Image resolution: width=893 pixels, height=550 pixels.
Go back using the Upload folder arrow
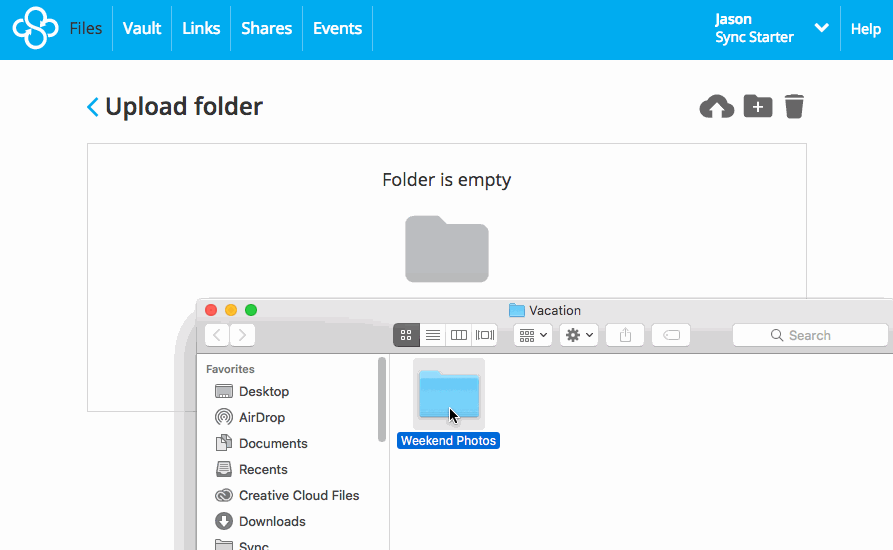click(x=93, y=107)
